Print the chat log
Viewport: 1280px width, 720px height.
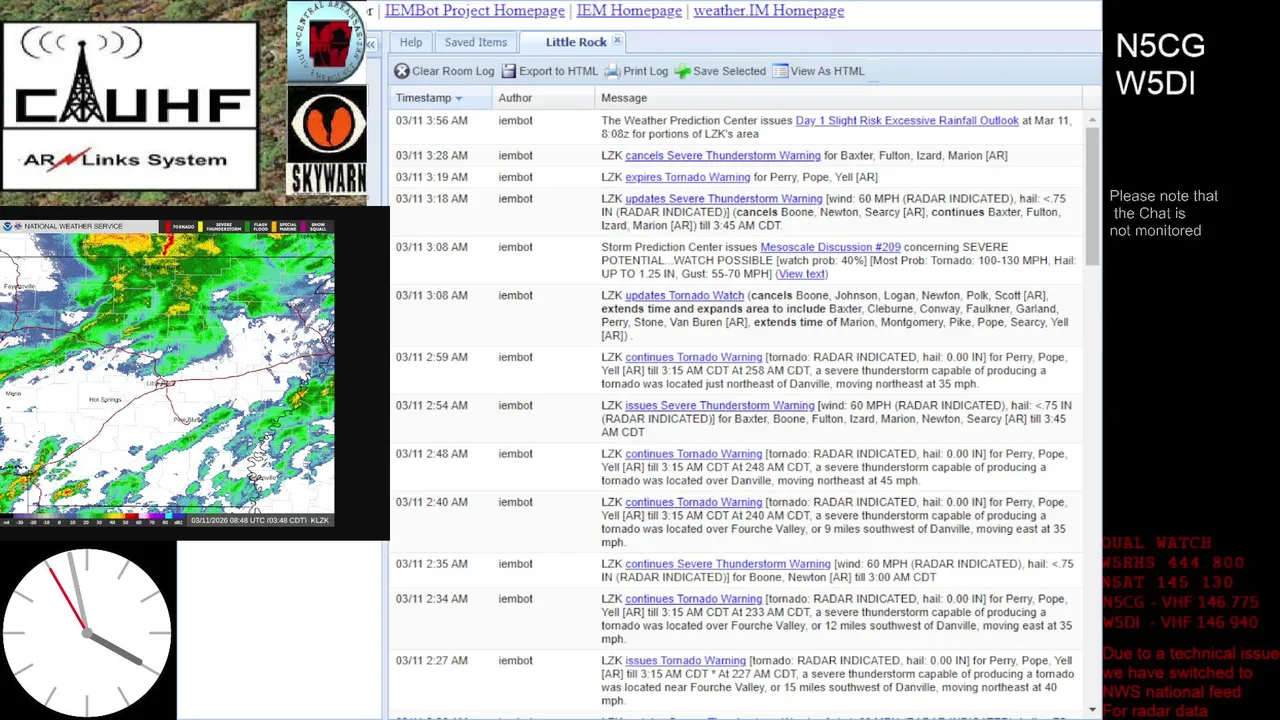[636, 71]
